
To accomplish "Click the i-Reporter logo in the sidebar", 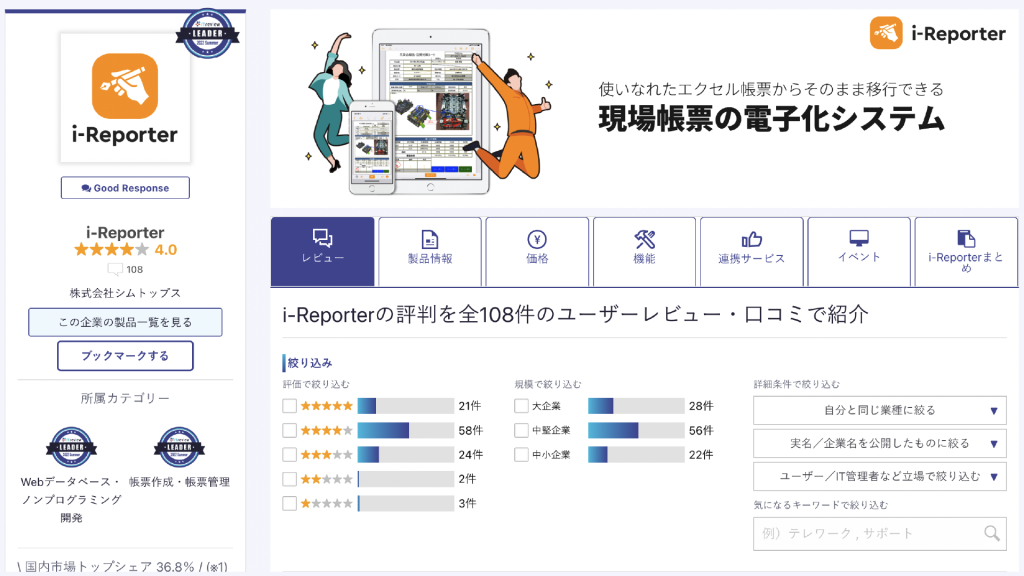I will pos(125,98).
